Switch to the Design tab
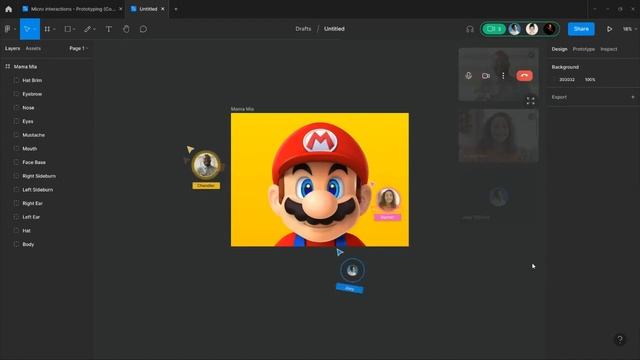640x360 pixels. (x=559, y=49)
